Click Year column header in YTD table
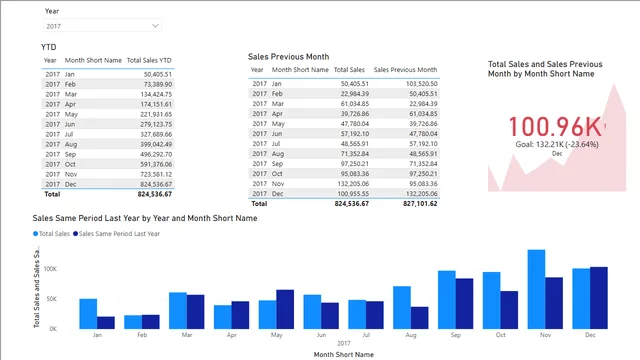This screenshot has width=640, height=360. point(50,60)
